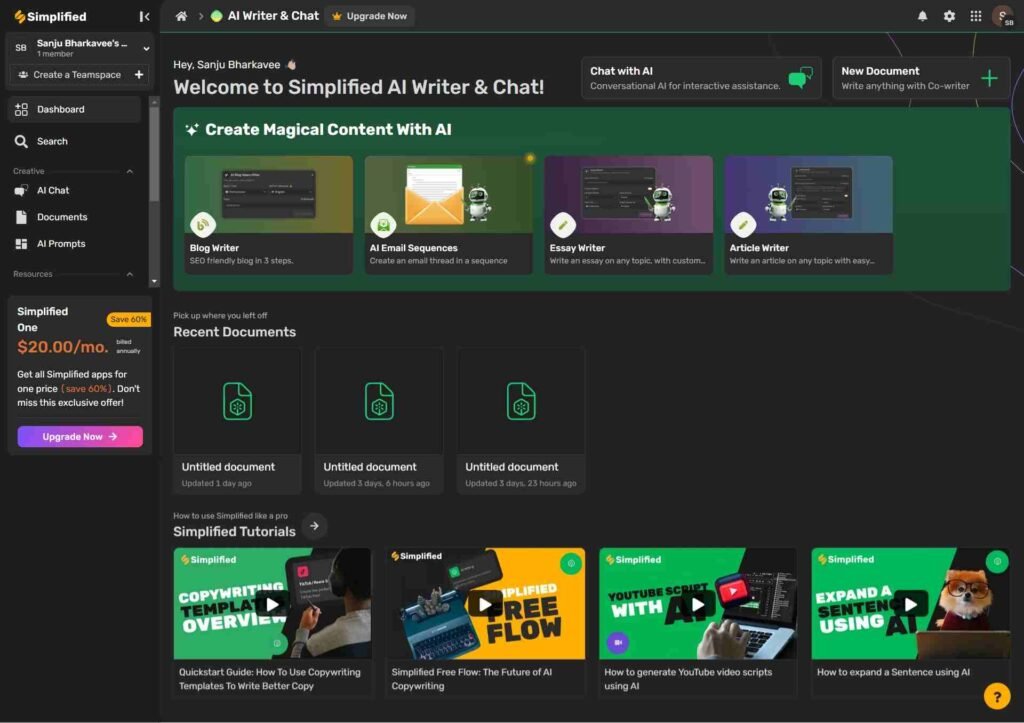Open the Blog Writer card
Screen dimensions: 1024x723
pos(268,214)
